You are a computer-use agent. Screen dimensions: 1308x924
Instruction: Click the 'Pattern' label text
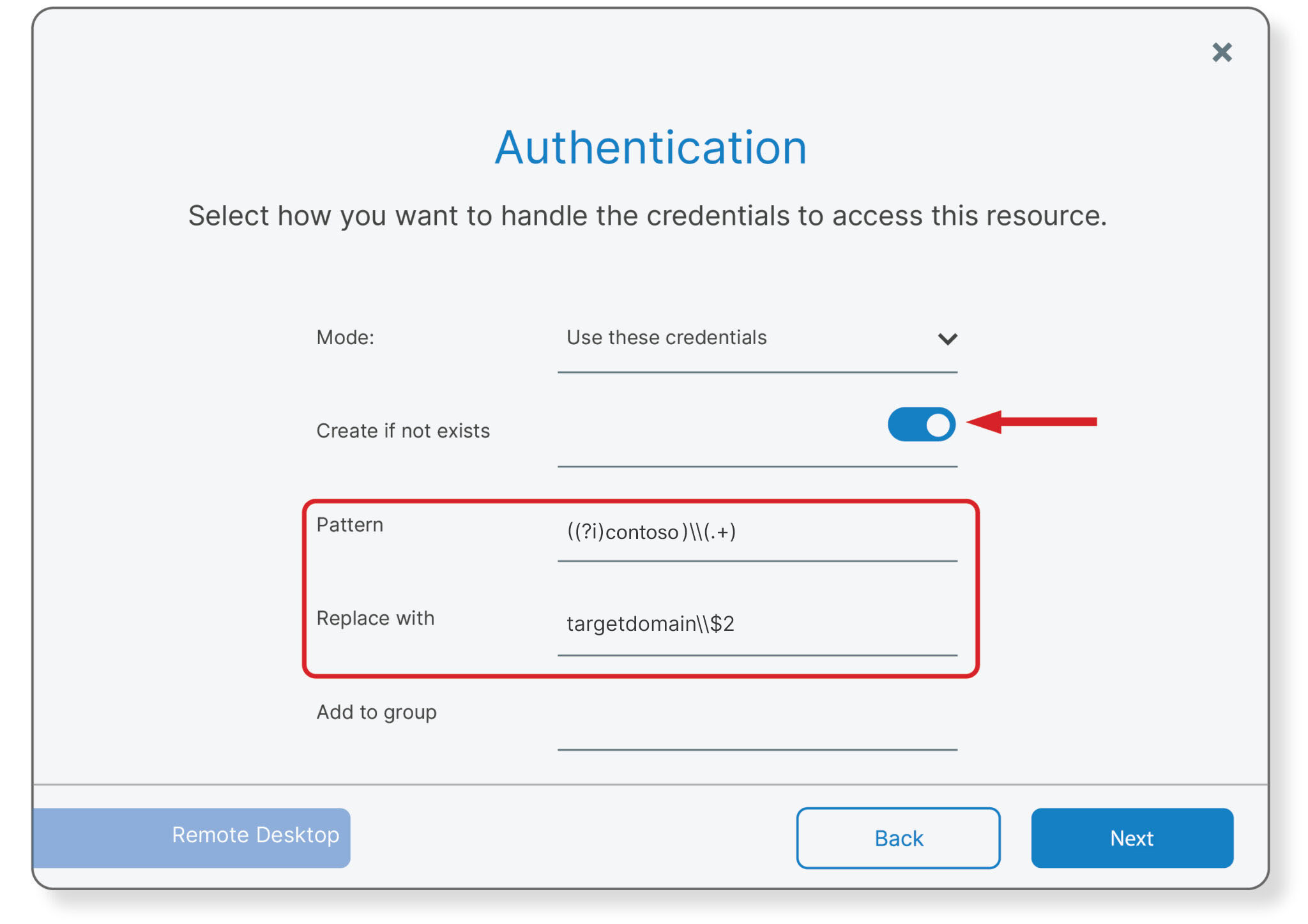pyautogui.click(x=350, y=525)
